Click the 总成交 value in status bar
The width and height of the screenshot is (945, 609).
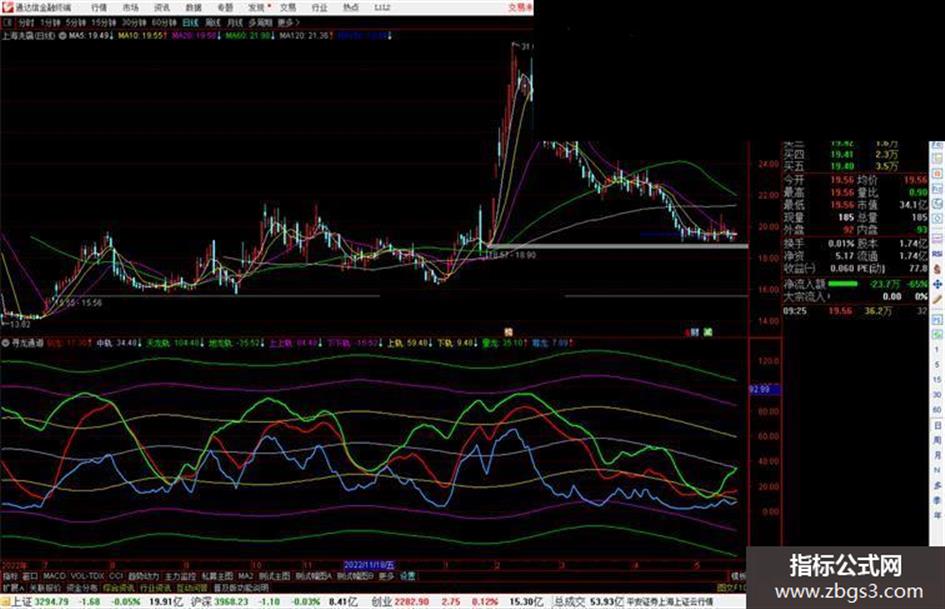click(606, 602)
